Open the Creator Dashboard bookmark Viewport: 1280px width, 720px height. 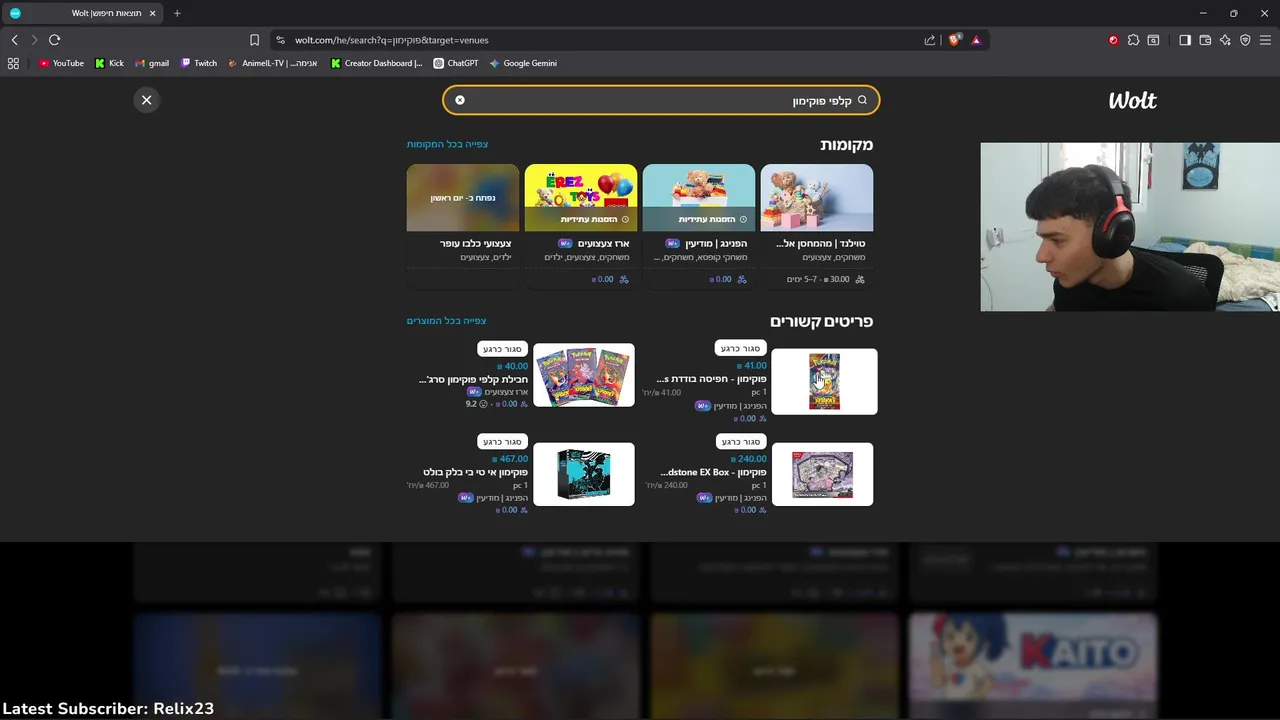(376, 63)
